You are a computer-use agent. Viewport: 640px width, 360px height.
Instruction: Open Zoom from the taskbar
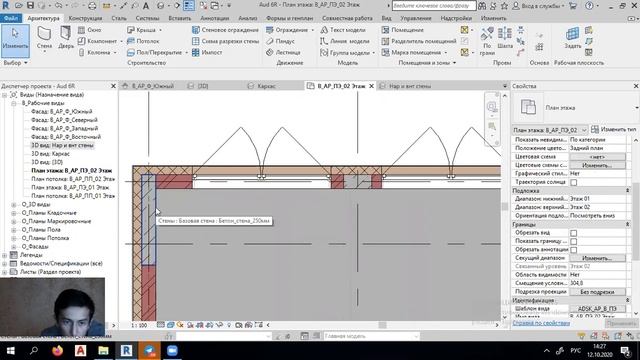point(172,350)
